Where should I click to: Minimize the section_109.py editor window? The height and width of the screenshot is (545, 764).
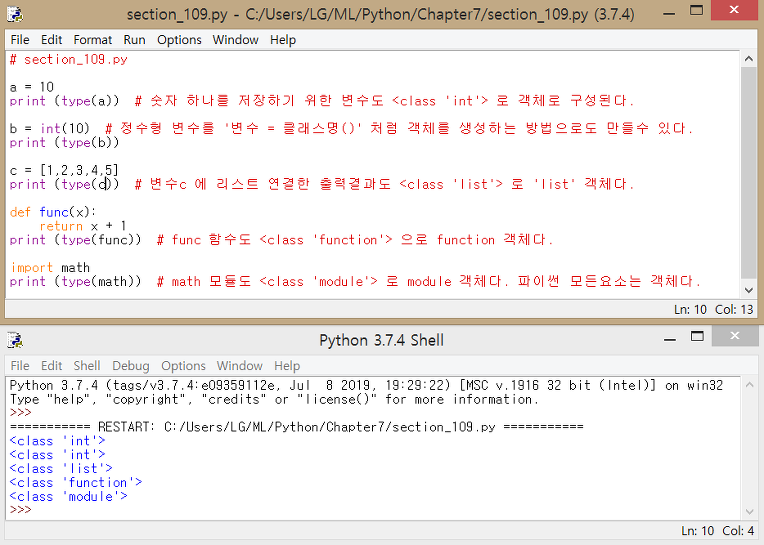669,12
